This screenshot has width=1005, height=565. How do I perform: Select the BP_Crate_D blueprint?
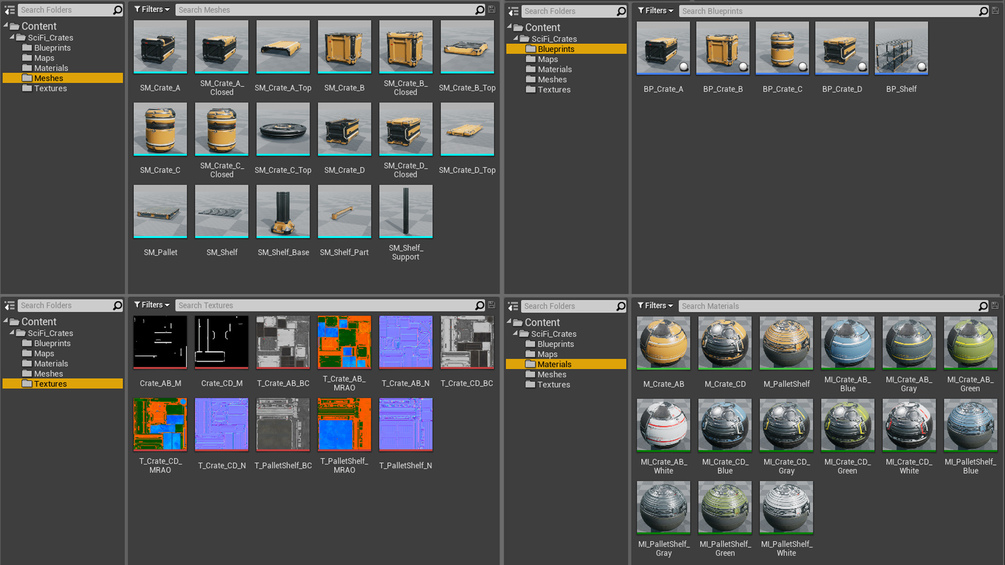(x=842, y=49)
